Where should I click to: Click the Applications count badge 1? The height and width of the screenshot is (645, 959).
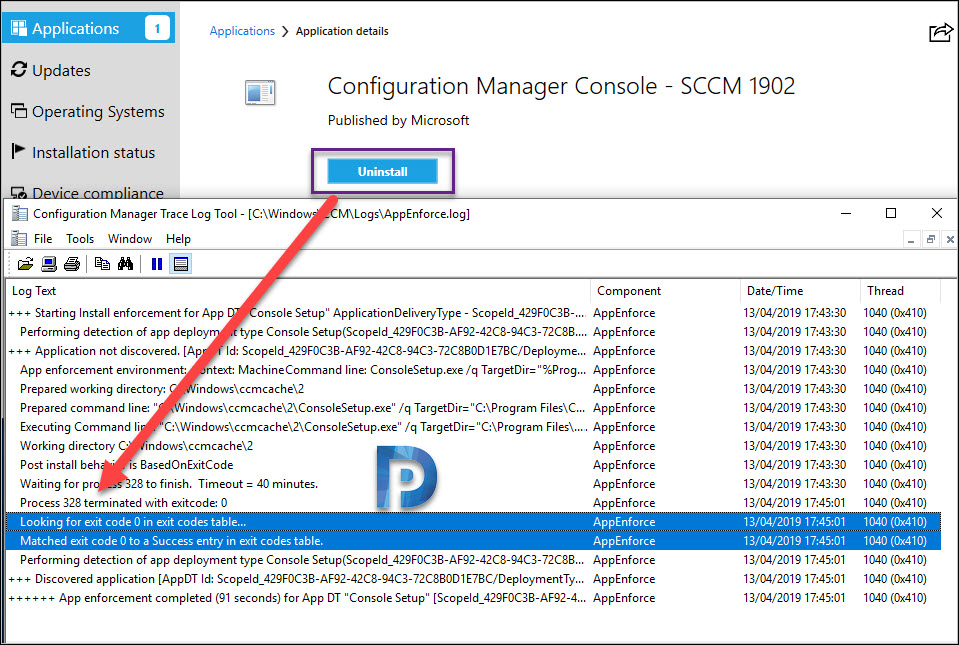point(157,28)
